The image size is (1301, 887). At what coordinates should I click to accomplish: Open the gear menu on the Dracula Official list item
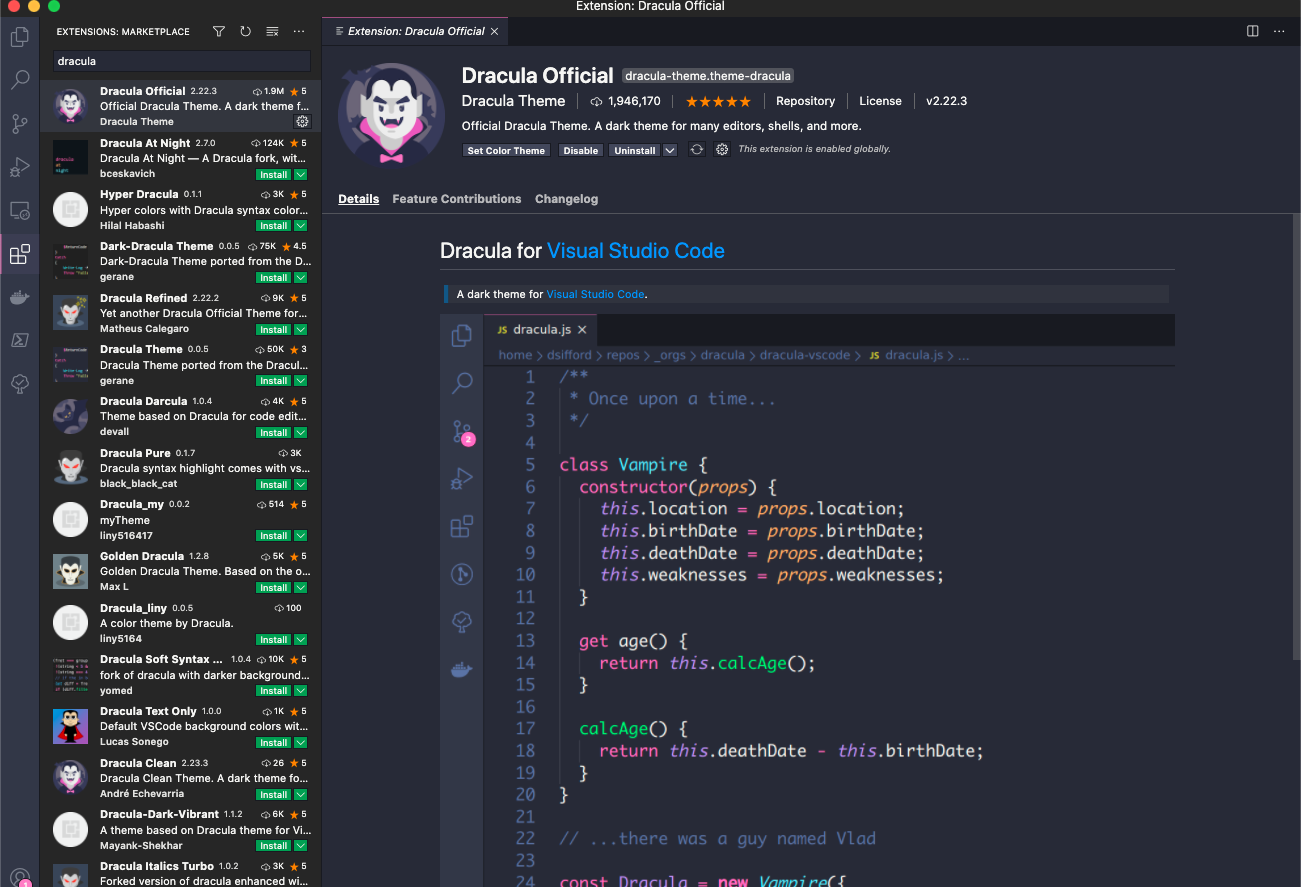pos(302,121)
